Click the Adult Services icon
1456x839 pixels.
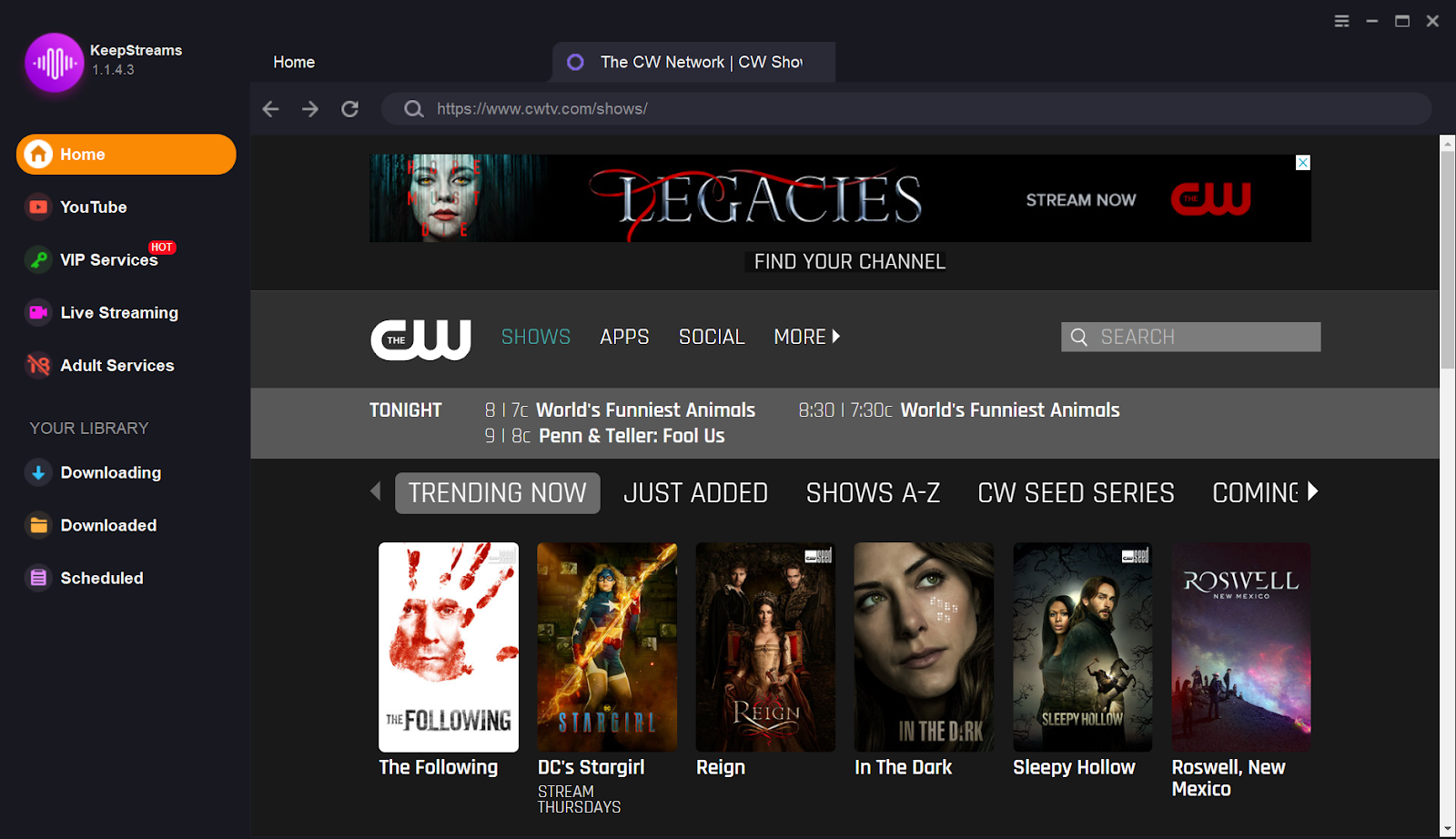38,366
